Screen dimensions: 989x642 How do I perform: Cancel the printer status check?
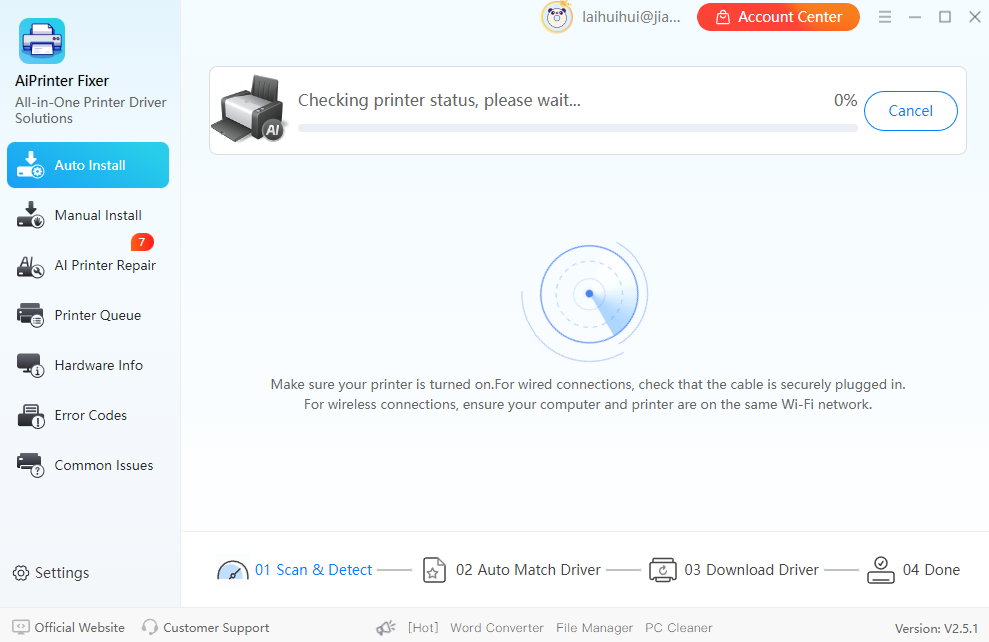(x=910, y=111)
